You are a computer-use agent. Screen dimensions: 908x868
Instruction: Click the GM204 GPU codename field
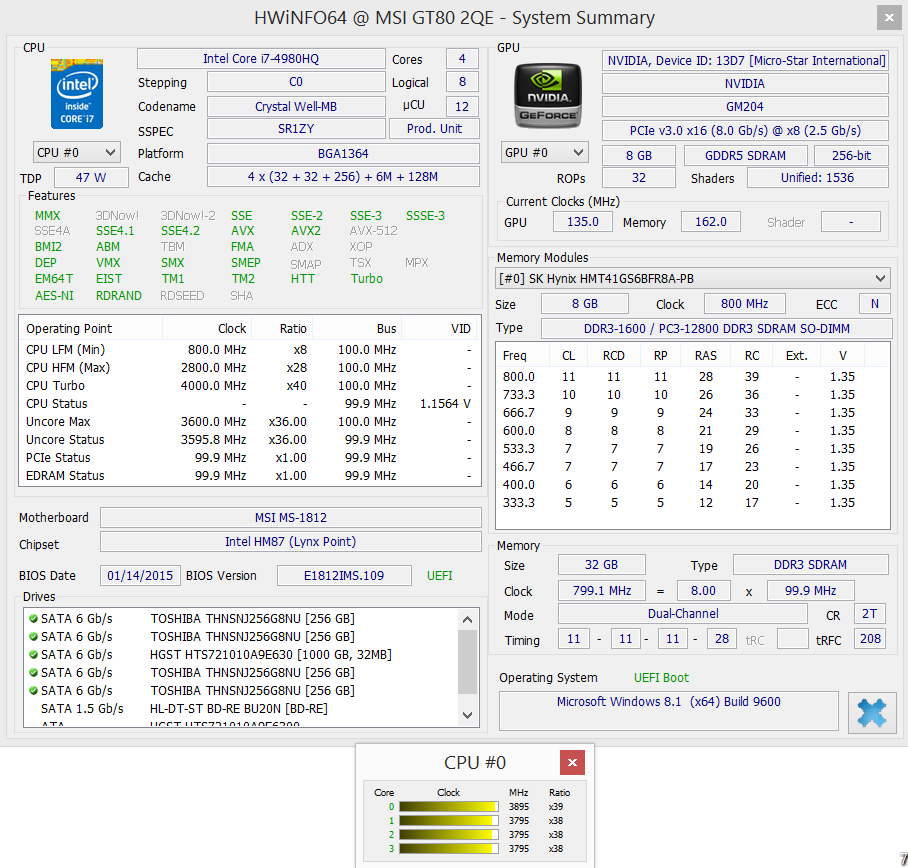[x=745, y=107]
